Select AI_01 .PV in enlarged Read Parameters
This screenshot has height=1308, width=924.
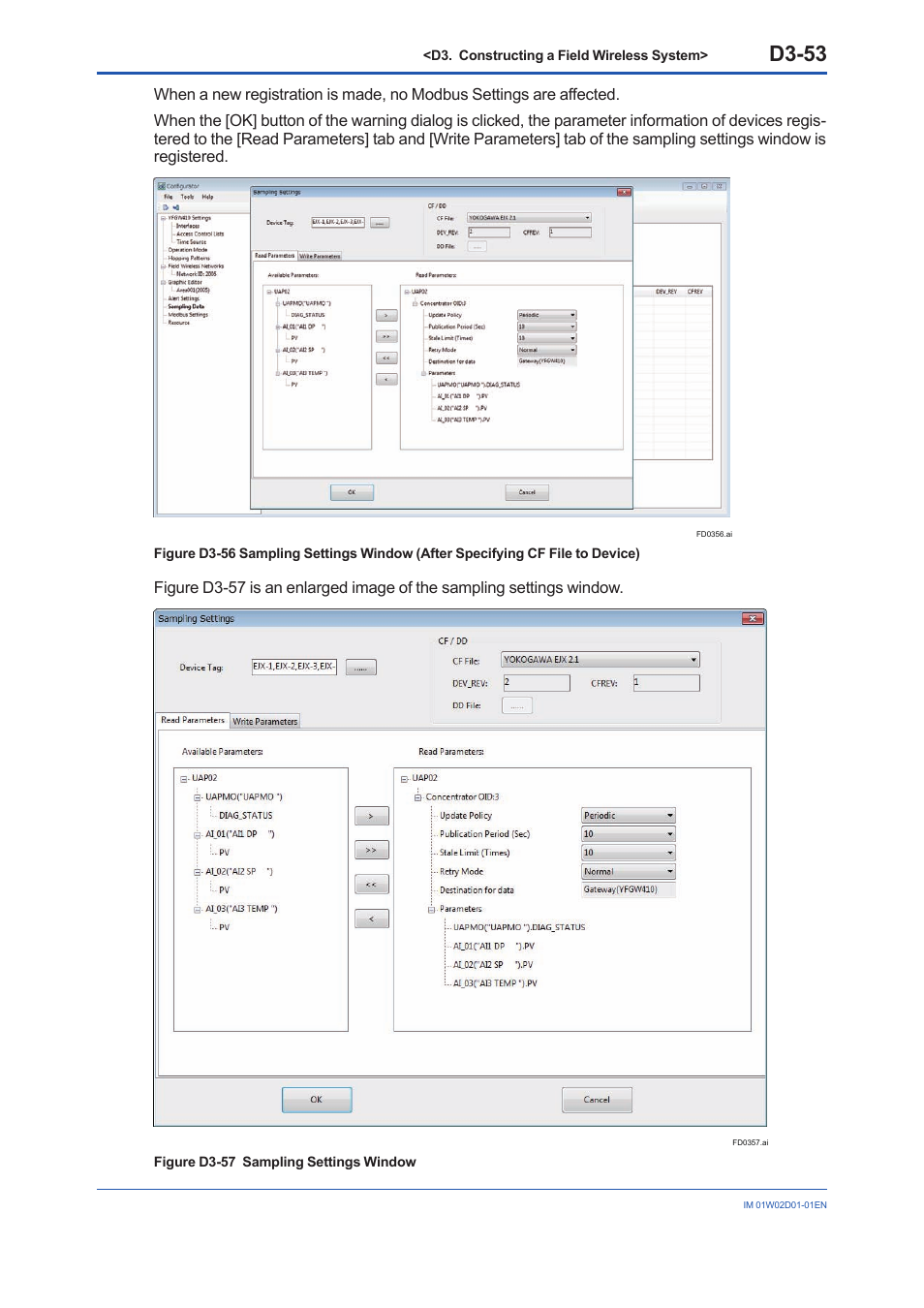coord(494,947)
